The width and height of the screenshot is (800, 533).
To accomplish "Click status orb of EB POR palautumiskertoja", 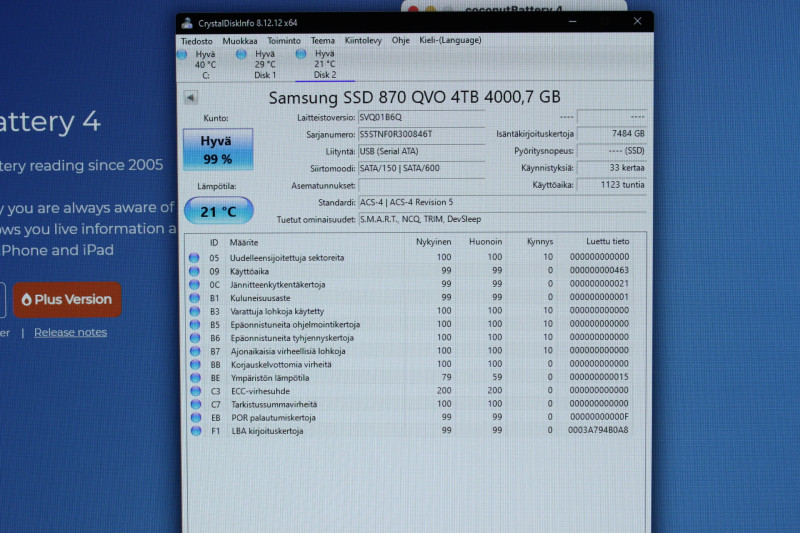I will (x=195, y=417).
